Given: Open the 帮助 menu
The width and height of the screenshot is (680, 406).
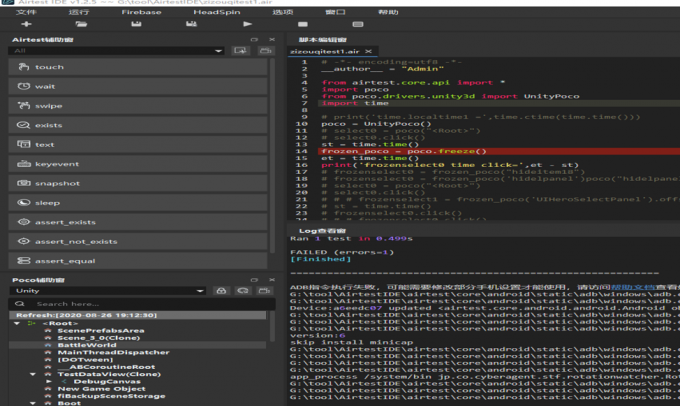Looking at the screenshot, I should click(x=388, y=12).
